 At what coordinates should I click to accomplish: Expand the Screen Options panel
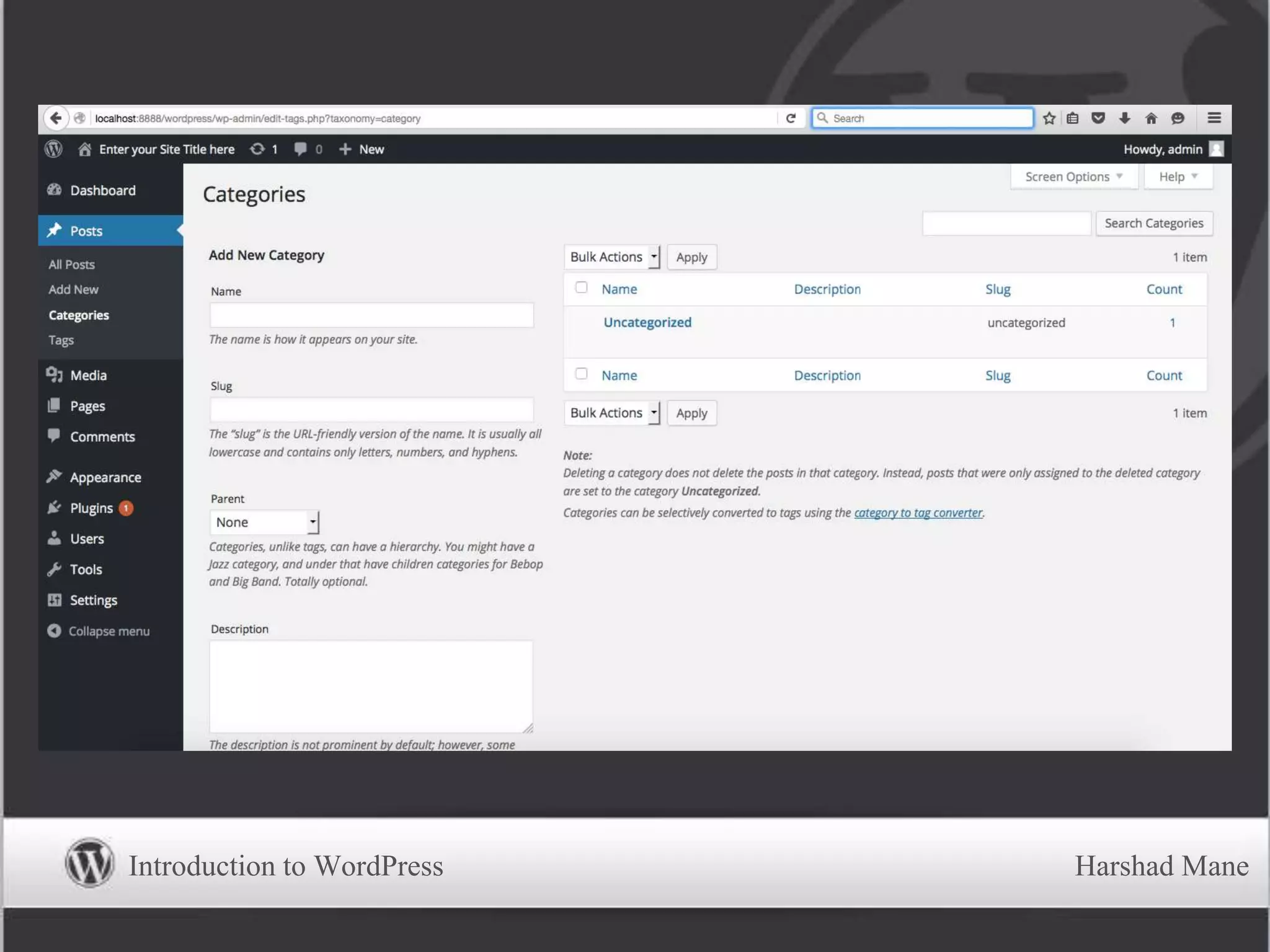pos(1074,177)
